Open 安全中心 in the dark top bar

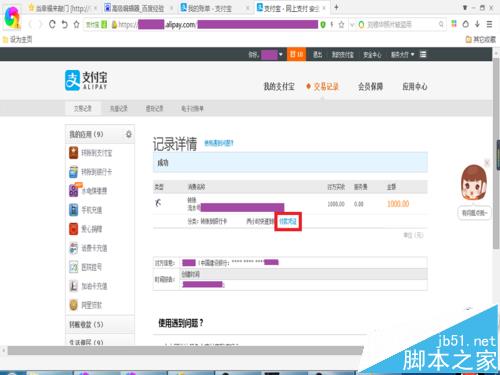(372, 54)
